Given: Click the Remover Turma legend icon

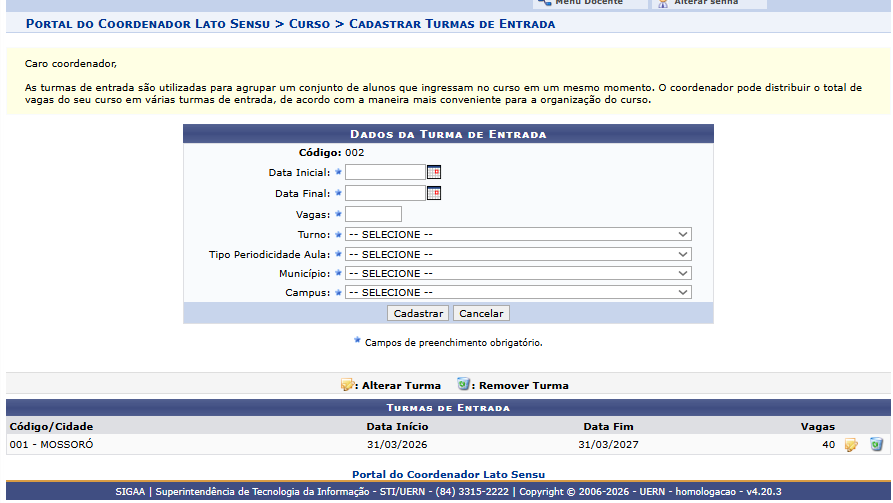Looking at the screenshot, I should (464, 384).
